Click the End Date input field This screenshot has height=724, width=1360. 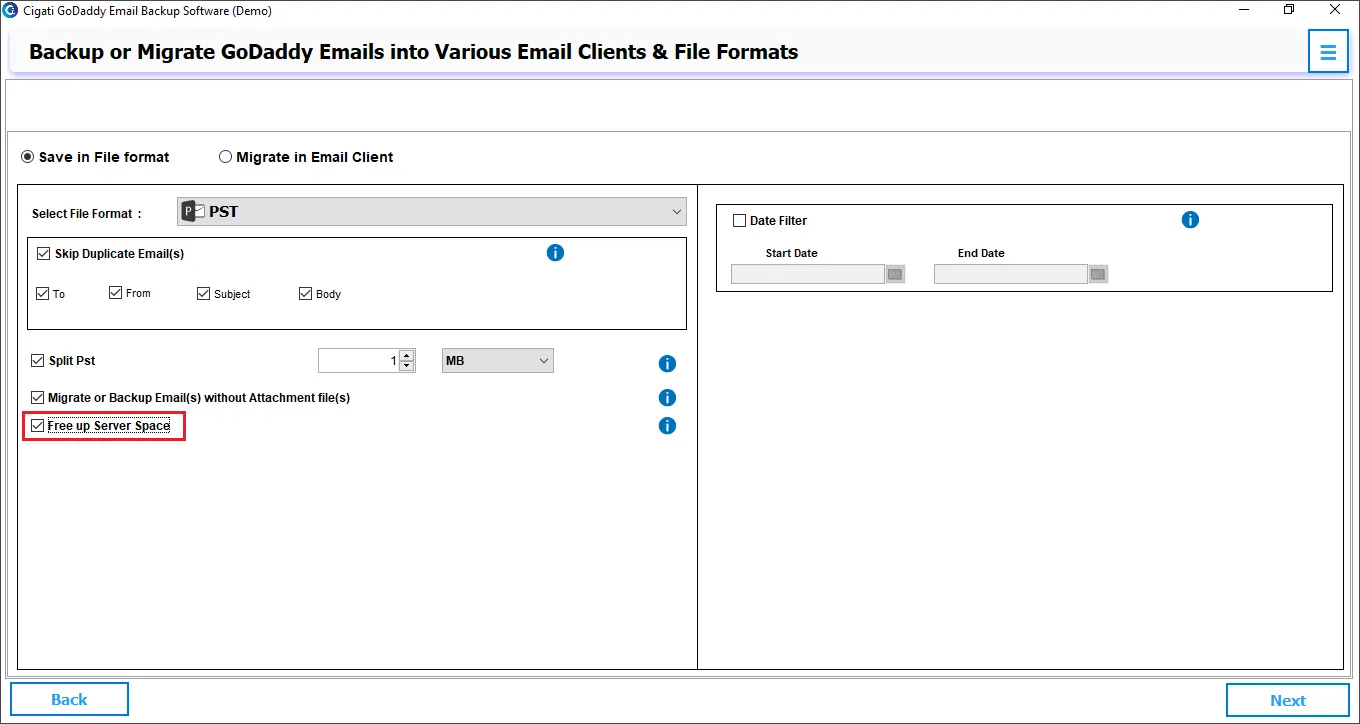pos(1011,274)
